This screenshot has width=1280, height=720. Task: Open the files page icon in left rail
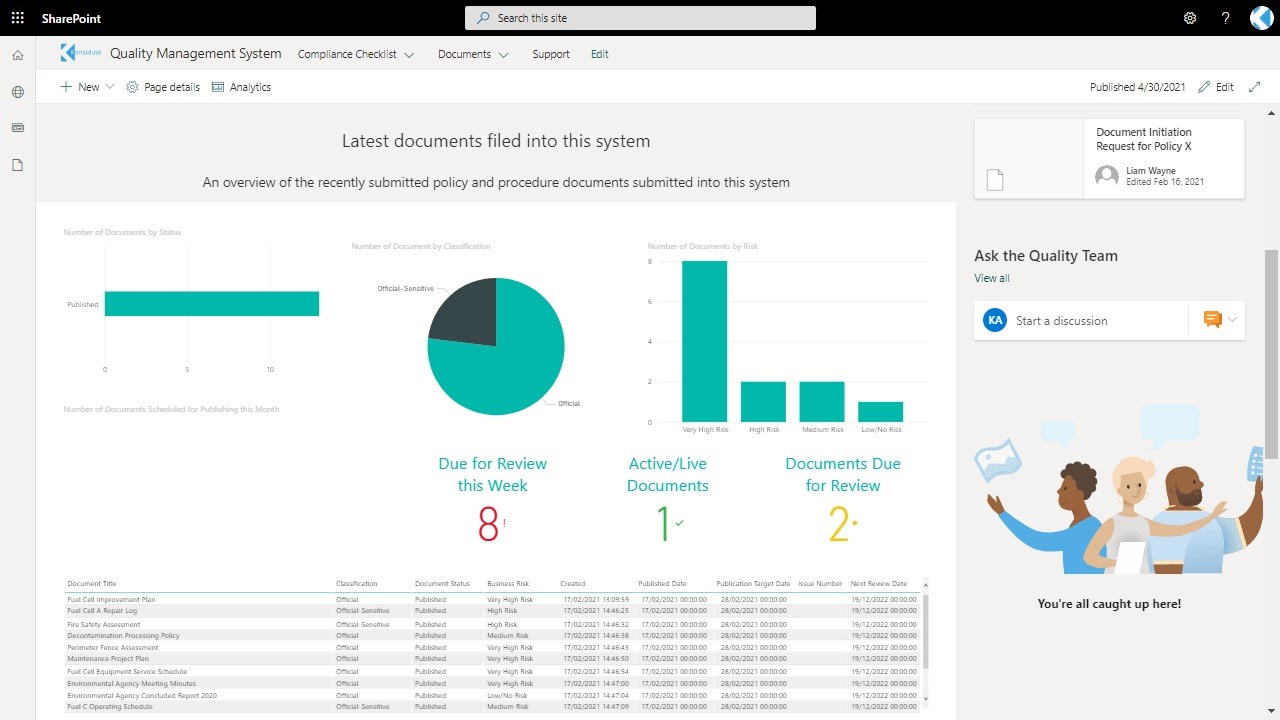(x=17, y=165)
